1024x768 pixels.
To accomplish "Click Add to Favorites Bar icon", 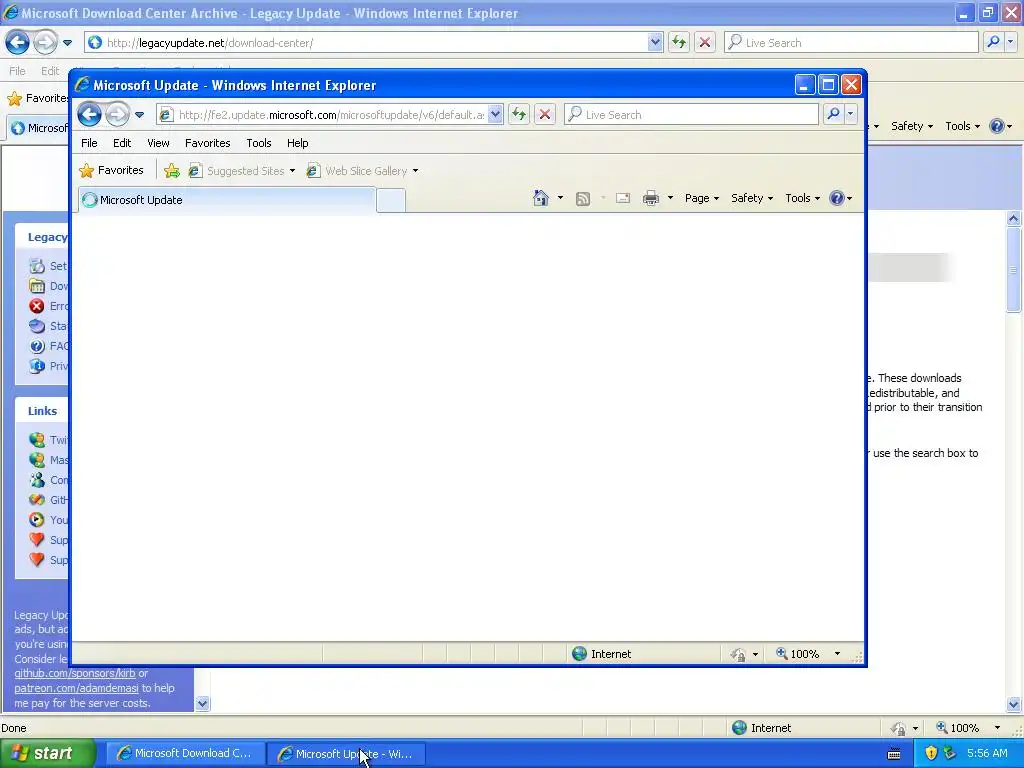I will [172, 170].
